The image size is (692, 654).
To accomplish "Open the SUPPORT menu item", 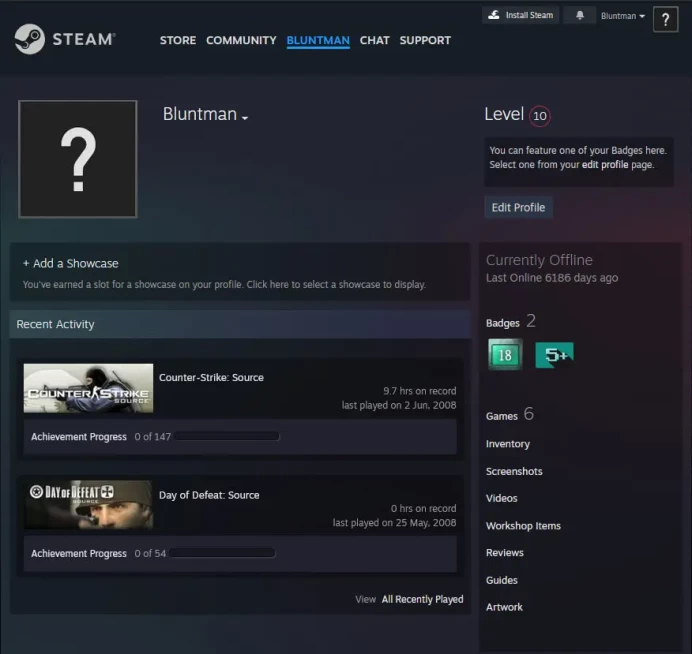I will click(425, 40).
